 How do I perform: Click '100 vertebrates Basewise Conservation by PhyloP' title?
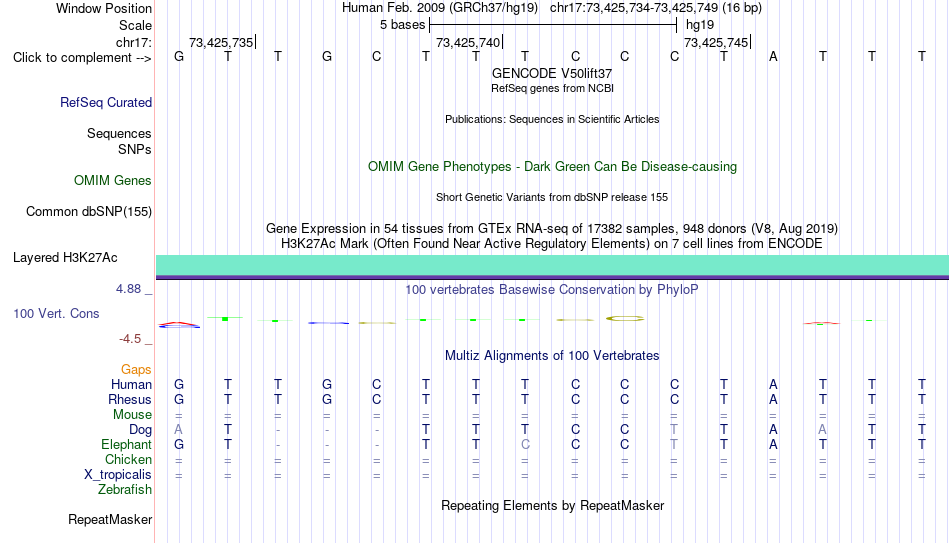[552, 290]
